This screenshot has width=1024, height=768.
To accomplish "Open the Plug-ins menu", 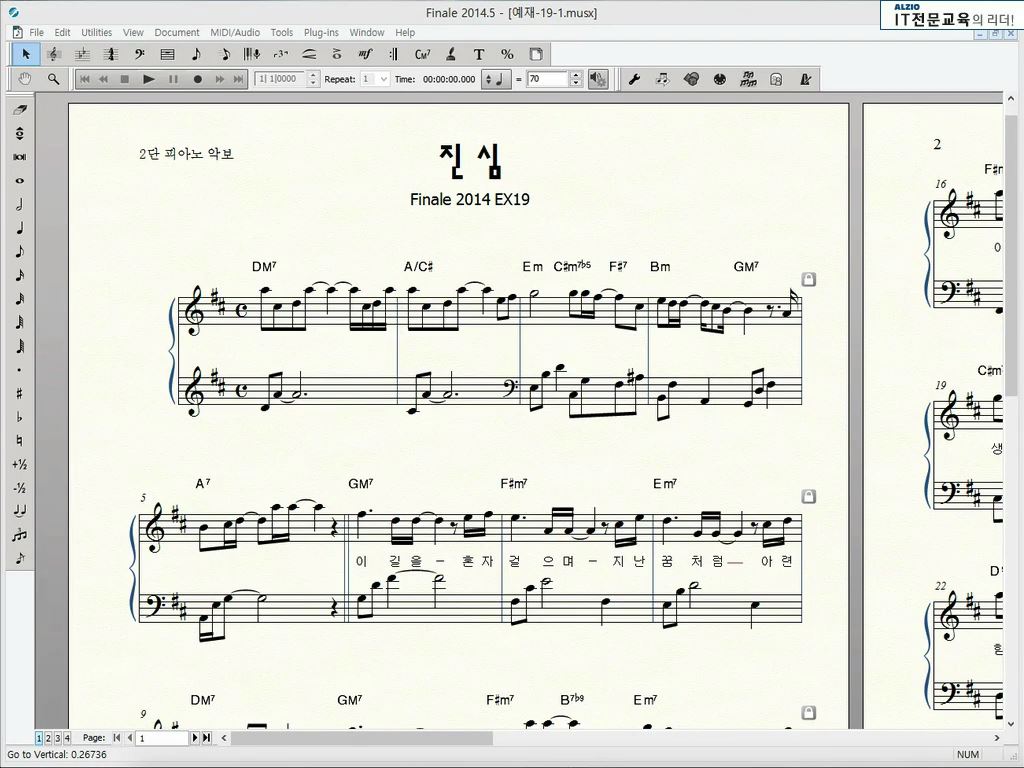I will [x=321, y=32].
